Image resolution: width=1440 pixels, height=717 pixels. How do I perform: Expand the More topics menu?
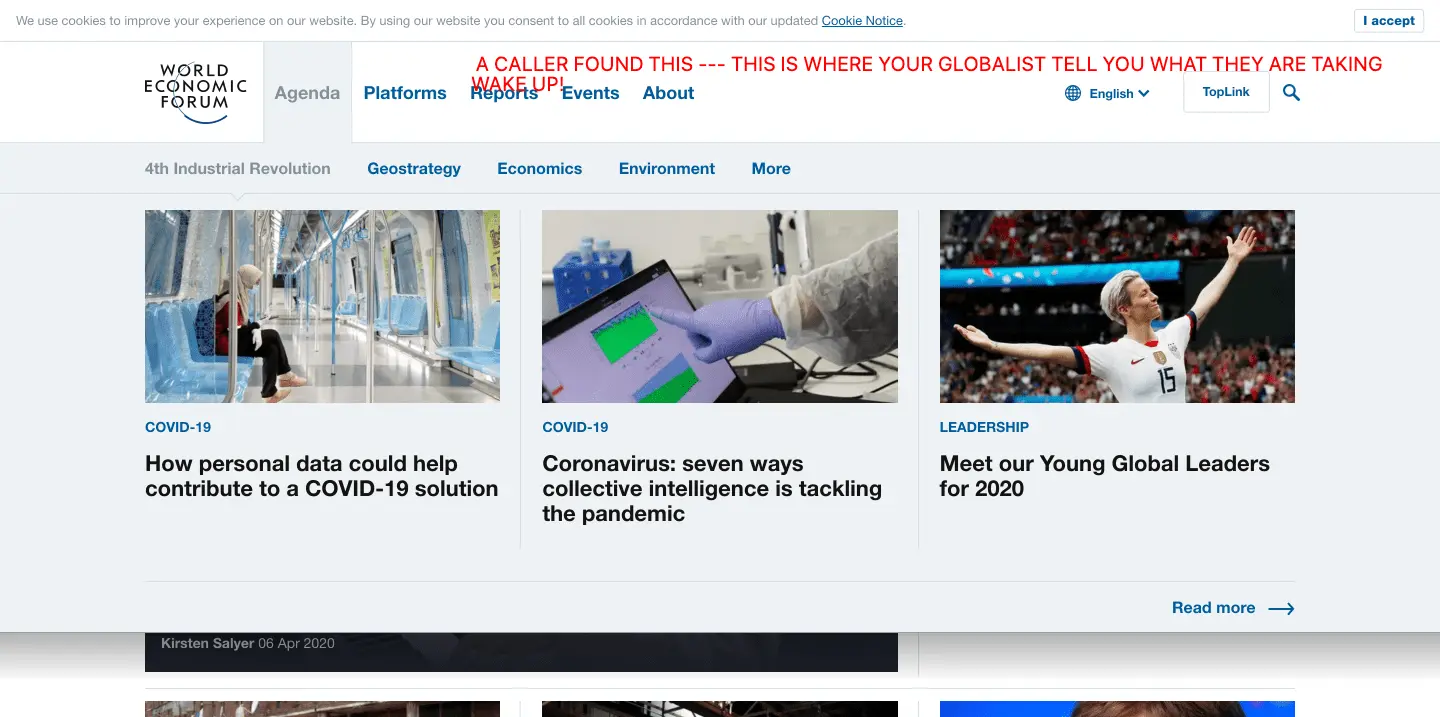(771, 169)
